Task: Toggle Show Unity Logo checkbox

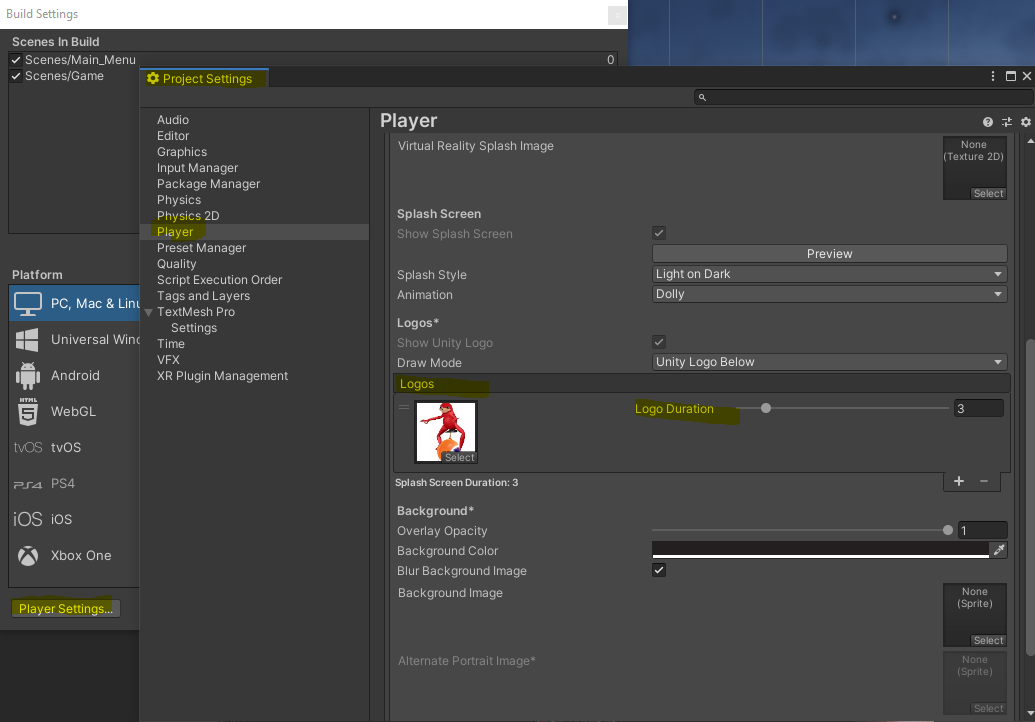Action: click(x=659, y=342)
